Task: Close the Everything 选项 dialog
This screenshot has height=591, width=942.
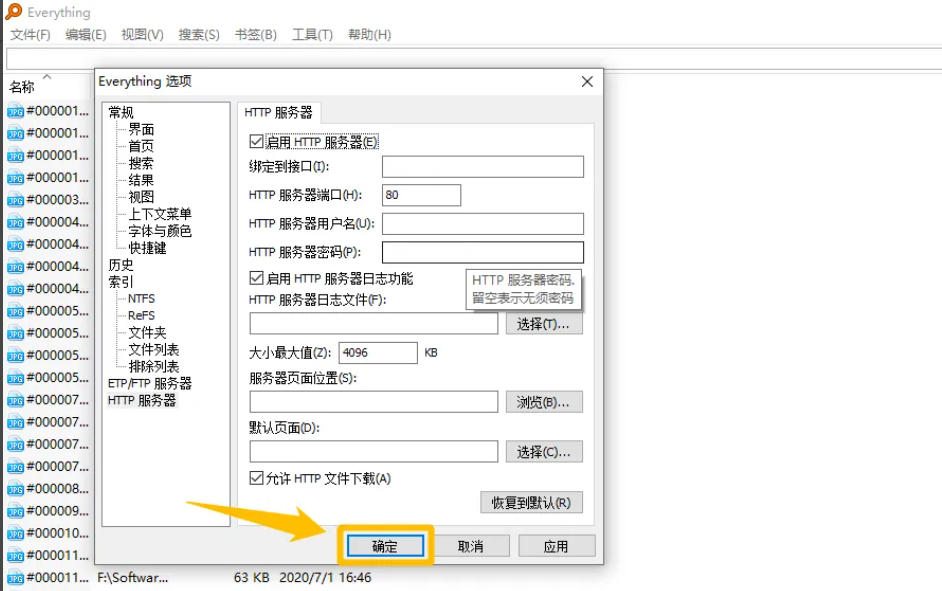Action: tap(586, 81)
